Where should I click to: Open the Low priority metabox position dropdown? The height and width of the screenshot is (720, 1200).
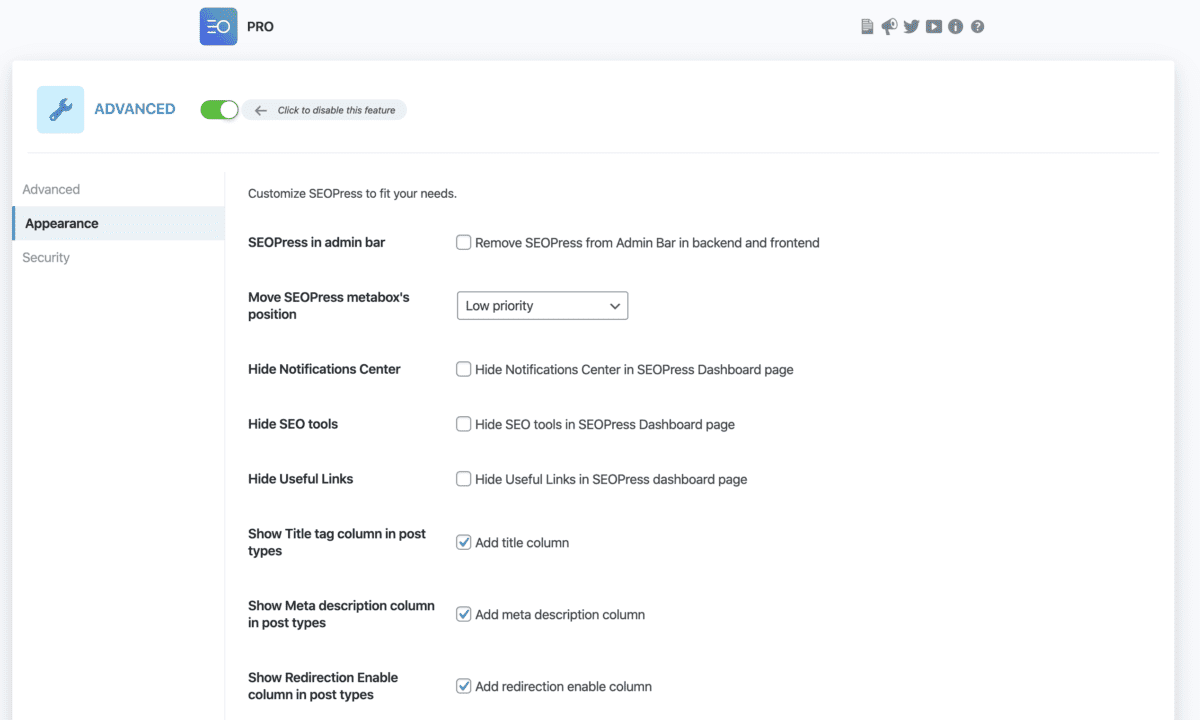point(542,306)
